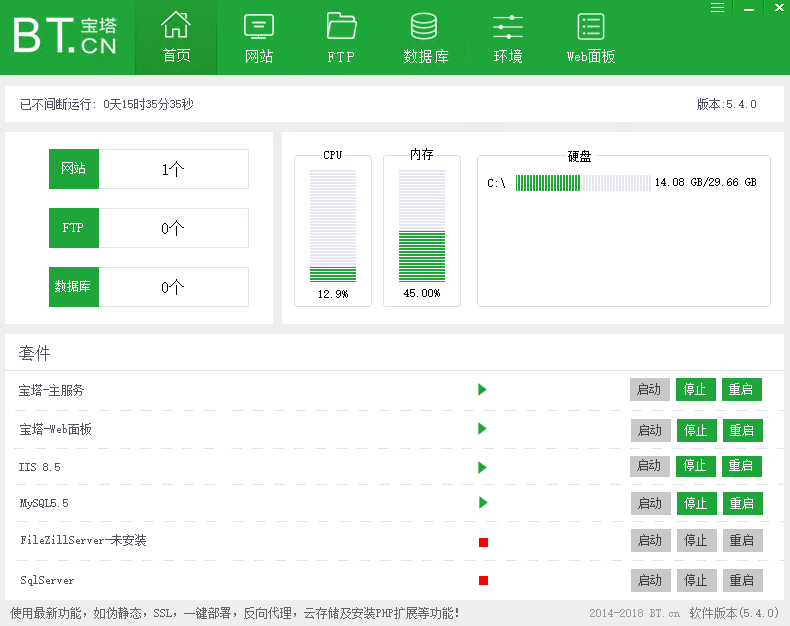
Task: Restart the IIS 8.5 service
Action: tap(742, 466)
